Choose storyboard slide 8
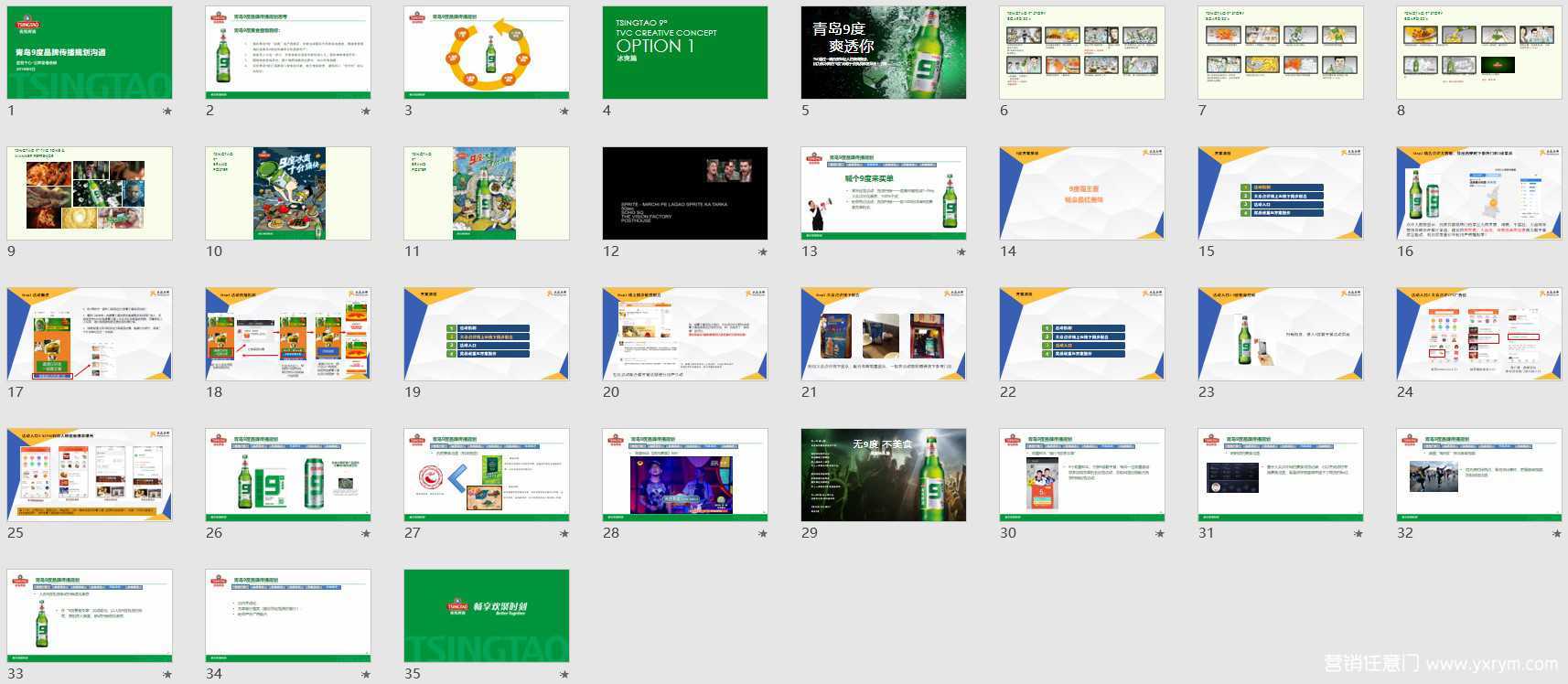The height and width of the screenshot is (684, 1568). 1479,53
